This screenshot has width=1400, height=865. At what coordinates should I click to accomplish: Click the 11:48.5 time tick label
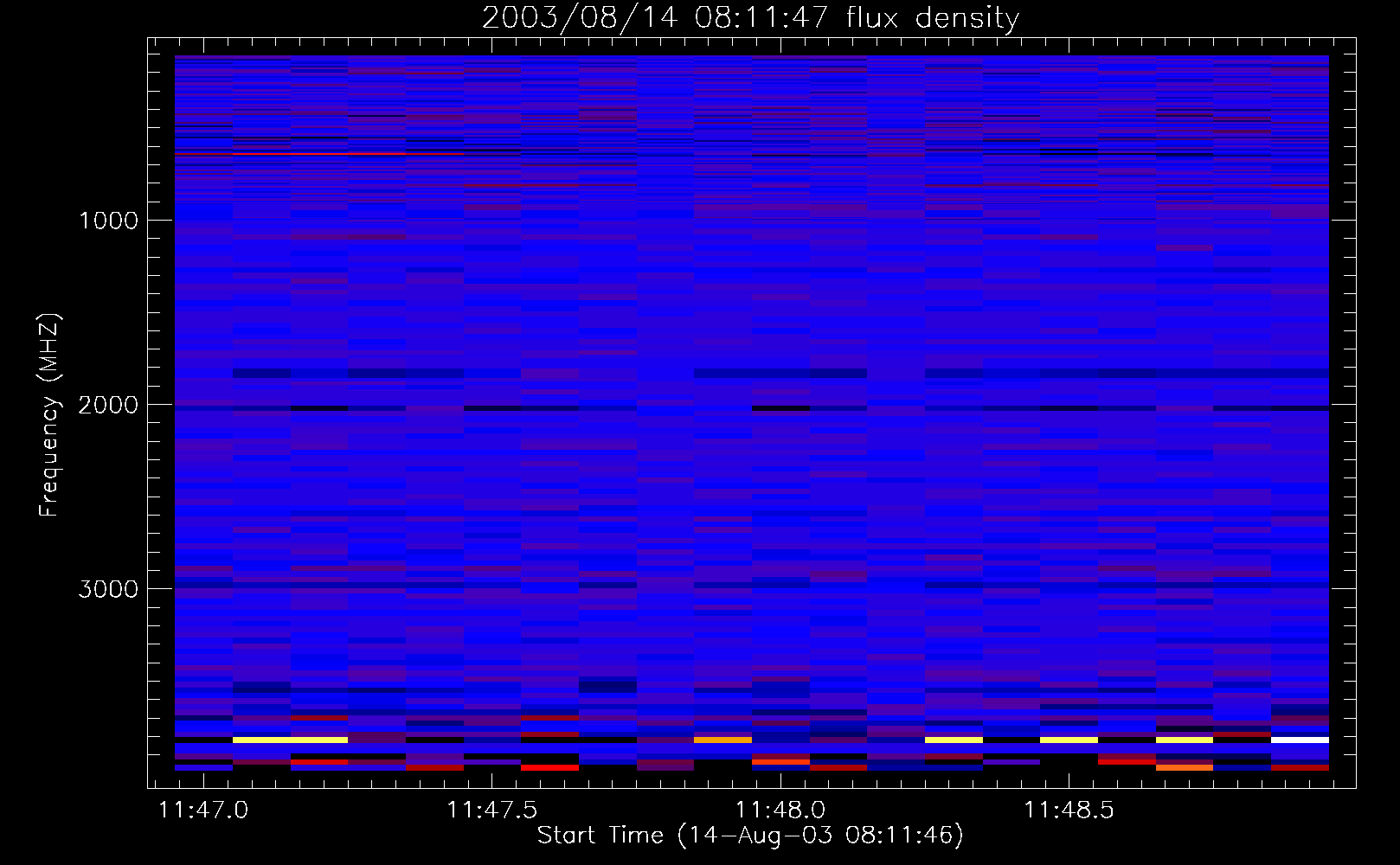coord(1069,810)
